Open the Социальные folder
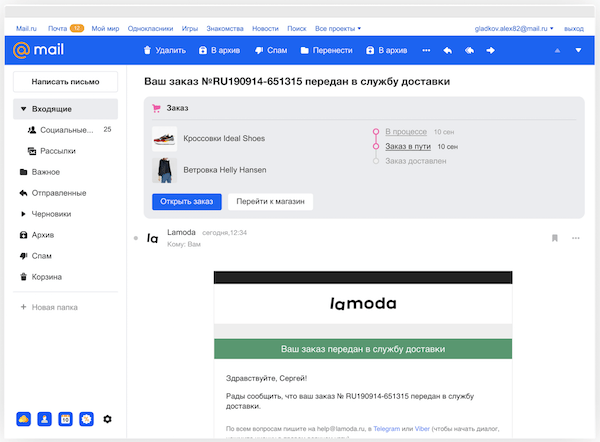The width and height of the screenshot is (600, 442). 67,130
